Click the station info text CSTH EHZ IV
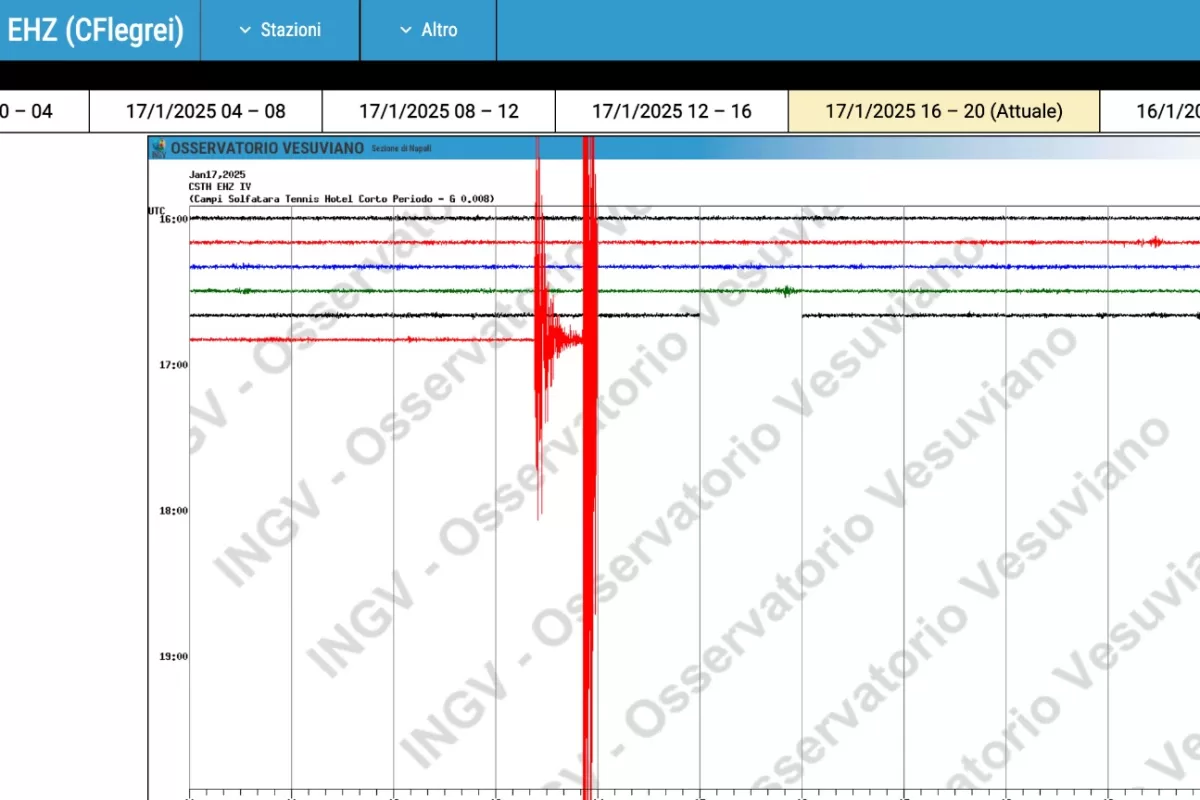This screenshot has width=1200, height=800. [x=218, y=187]
